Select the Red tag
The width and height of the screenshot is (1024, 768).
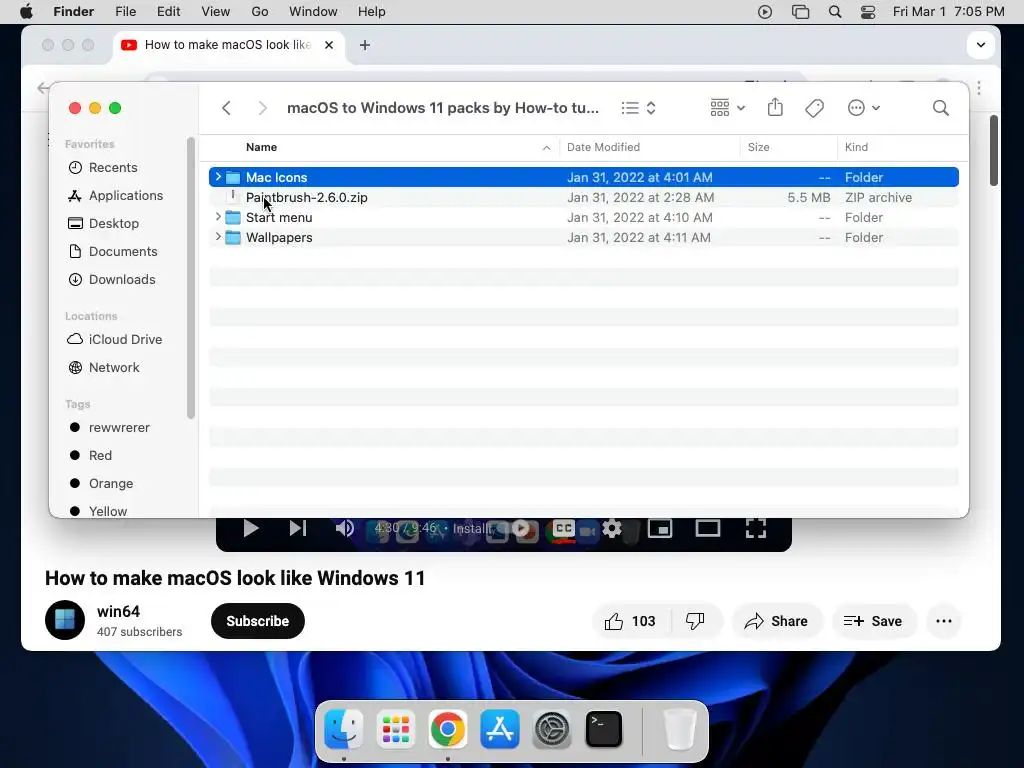coord(90,456)
